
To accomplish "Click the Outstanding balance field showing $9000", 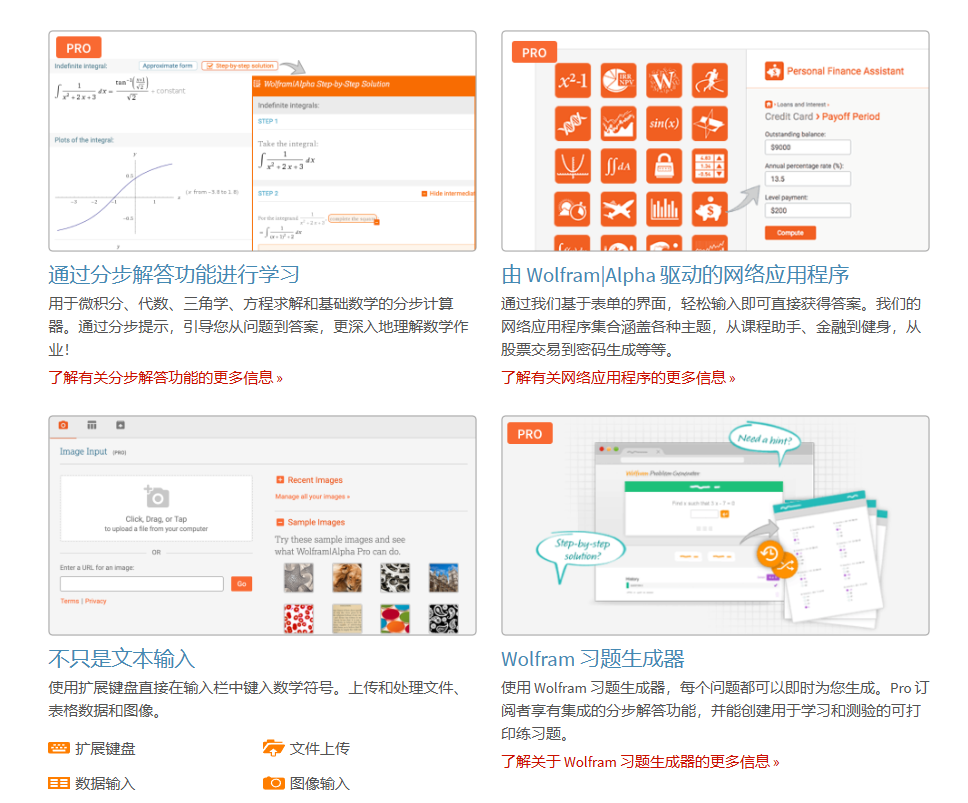I will 807,147.
